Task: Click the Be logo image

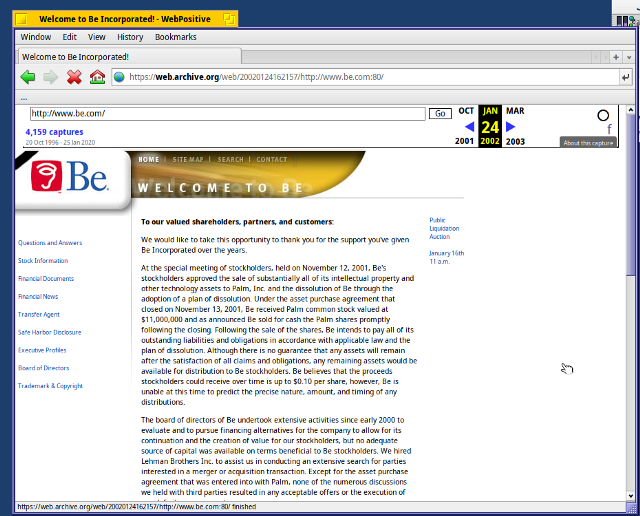Action: [69, 176]
